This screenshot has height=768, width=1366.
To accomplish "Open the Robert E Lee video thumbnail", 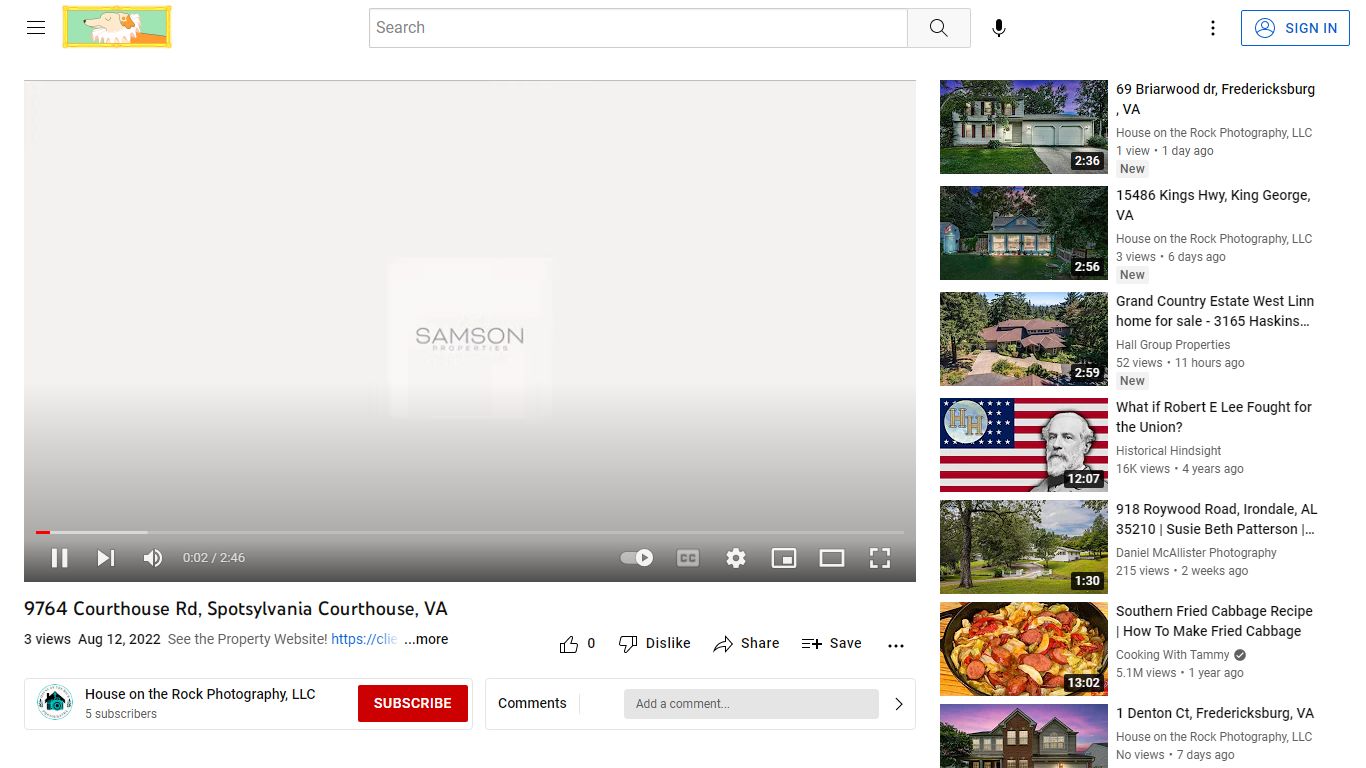I will pyautogui.click(x=1024, y=445).
